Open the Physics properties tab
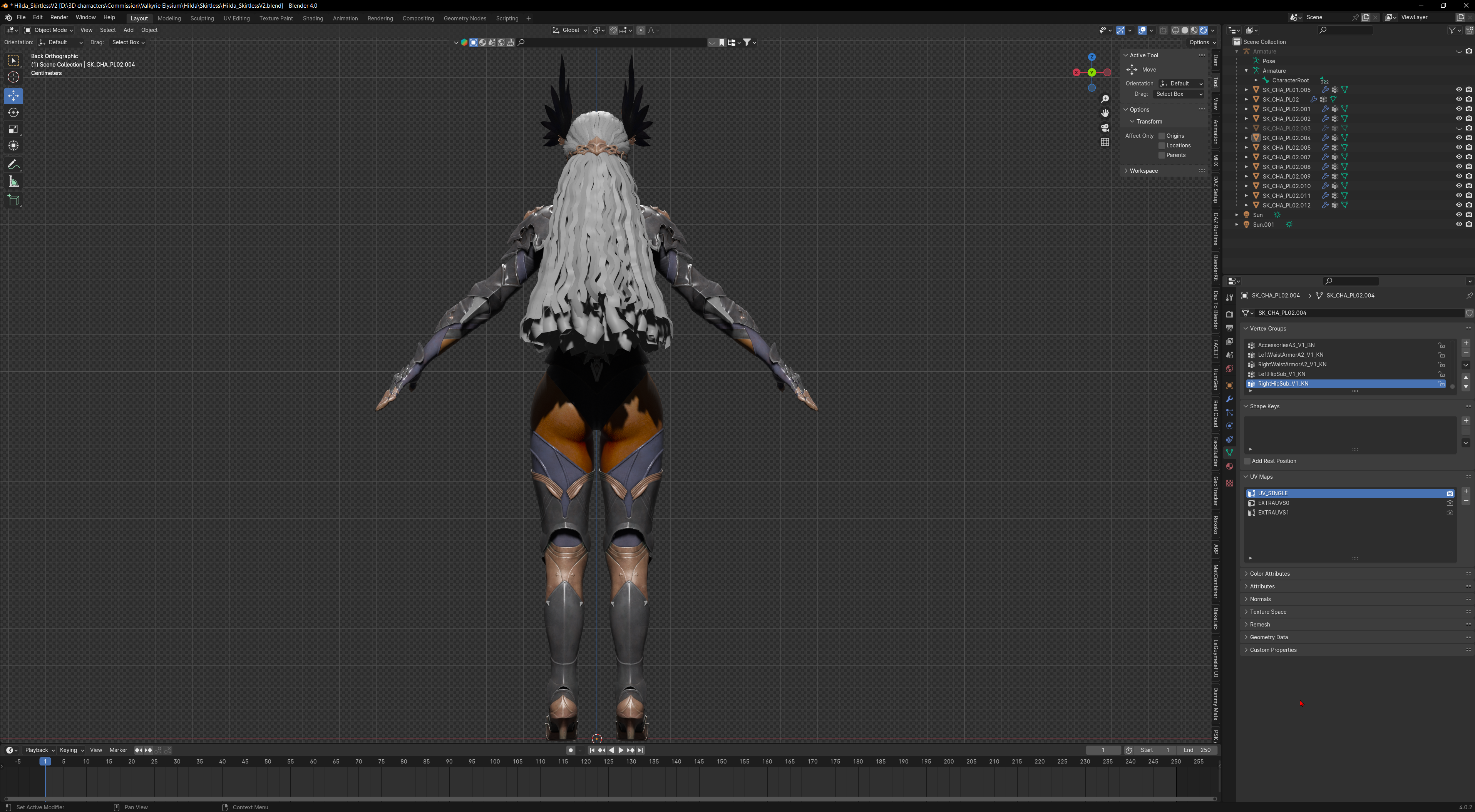The image size is (1475, 812). [1229, 426]
